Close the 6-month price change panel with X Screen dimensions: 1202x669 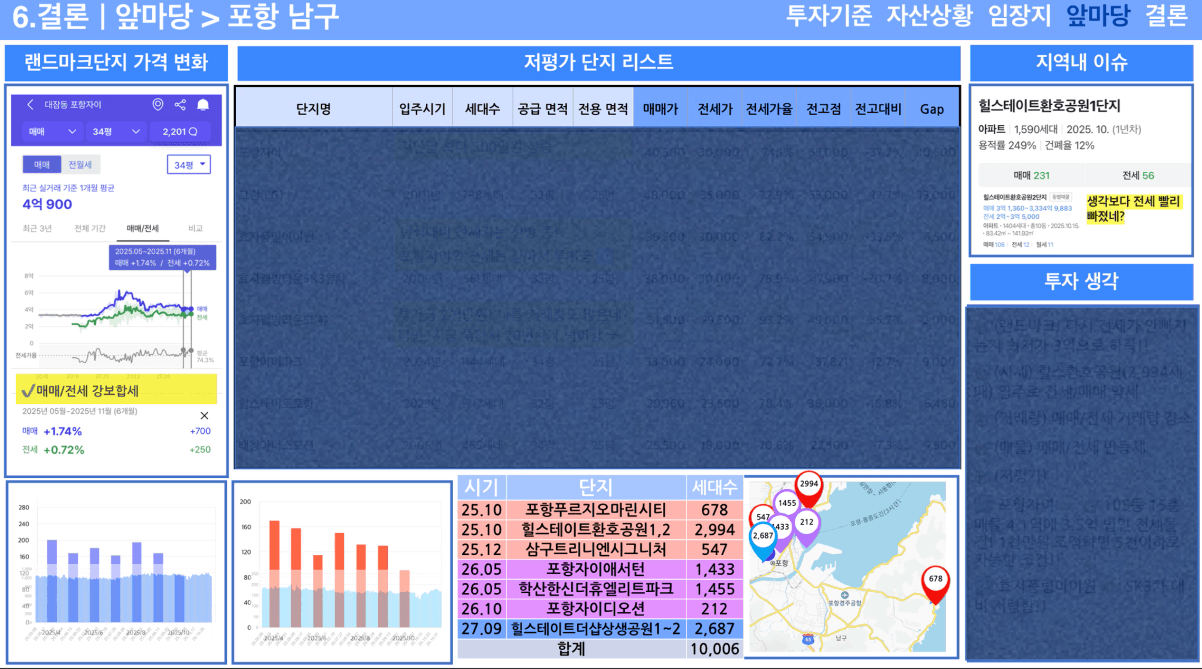pyautogui.click(x=204, y=415)
